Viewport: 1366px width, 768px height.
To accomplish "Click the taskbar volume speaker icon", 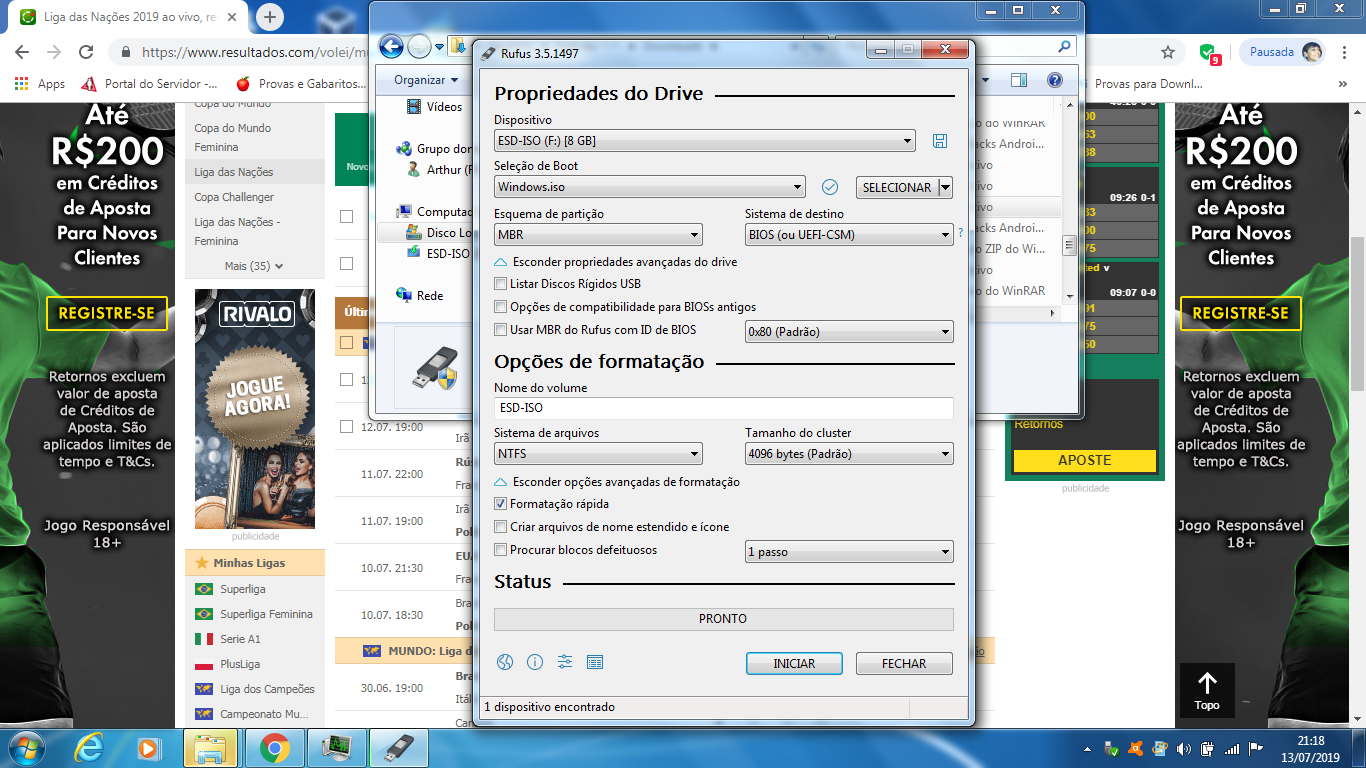I will point(1185,748).
